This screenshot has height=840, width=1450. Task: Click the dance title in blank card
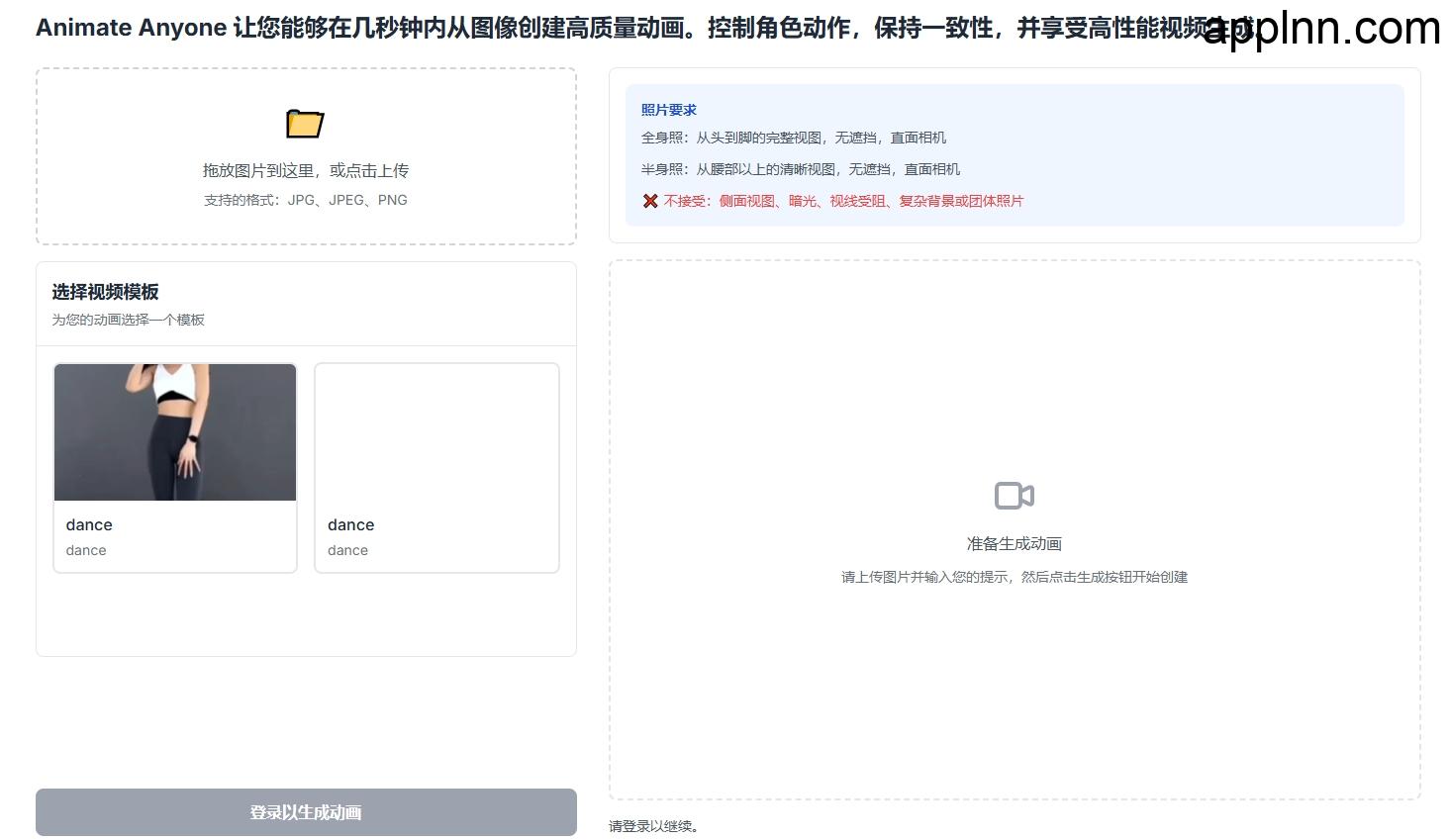point(351,524)
